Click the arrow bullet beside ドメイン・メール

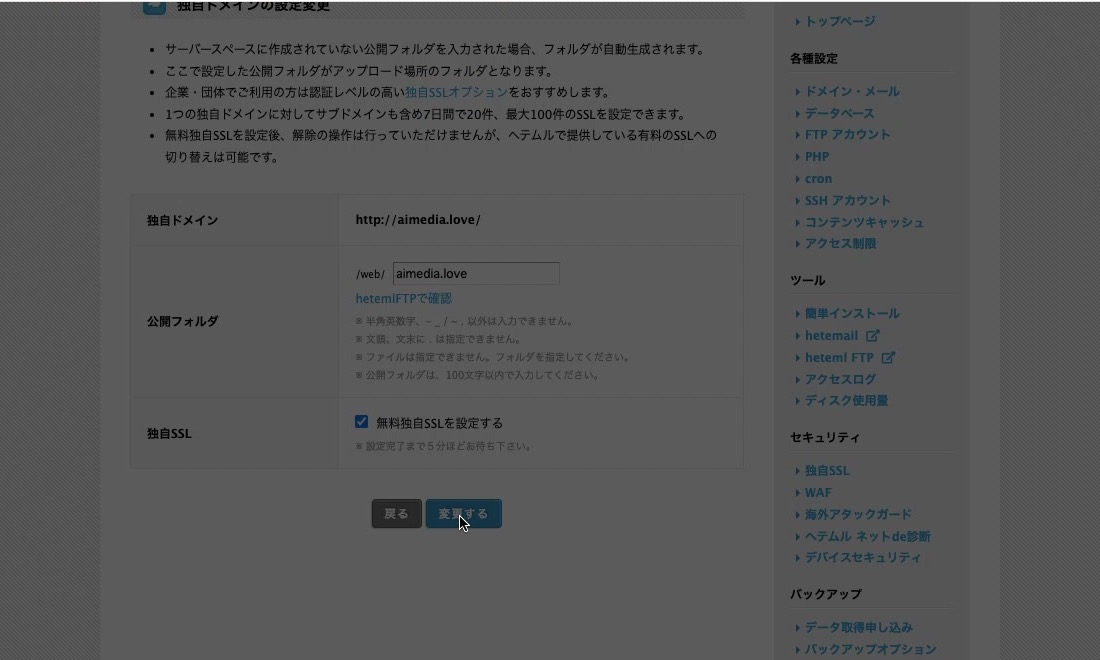[x=798, y=92]
